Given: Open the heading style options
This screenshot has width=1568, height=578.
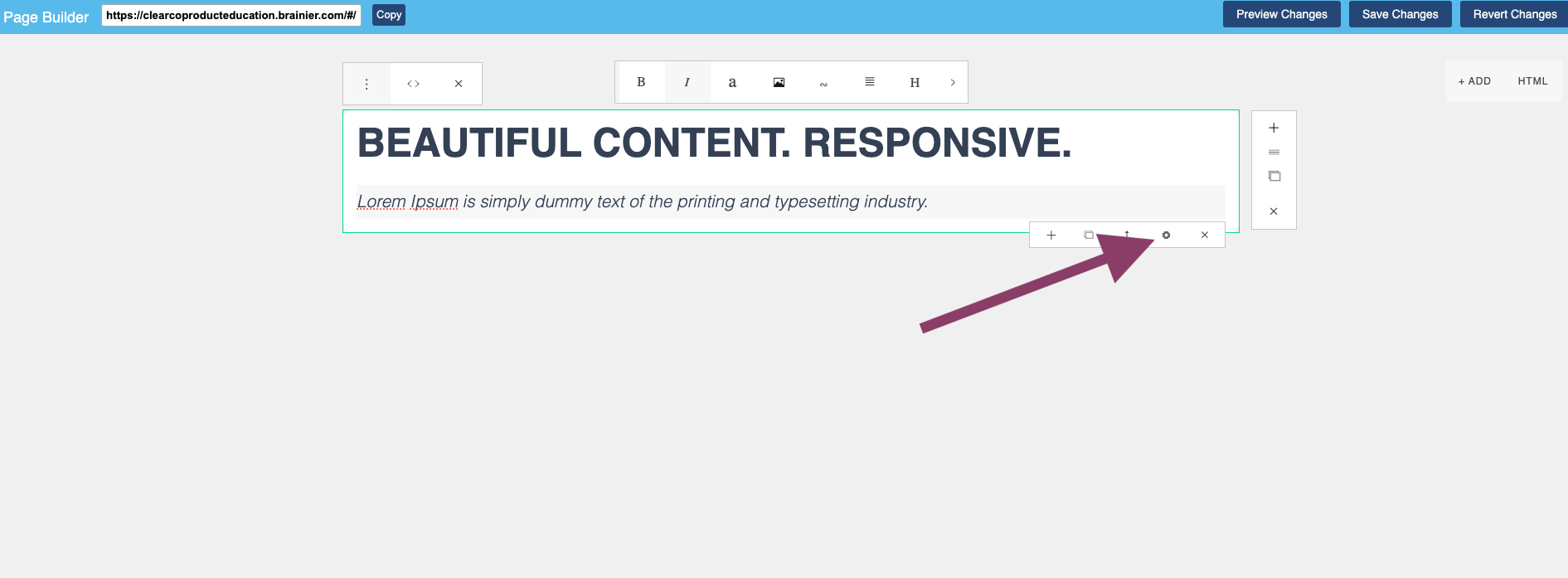Looking at the screenshot, I should point(915,82).
